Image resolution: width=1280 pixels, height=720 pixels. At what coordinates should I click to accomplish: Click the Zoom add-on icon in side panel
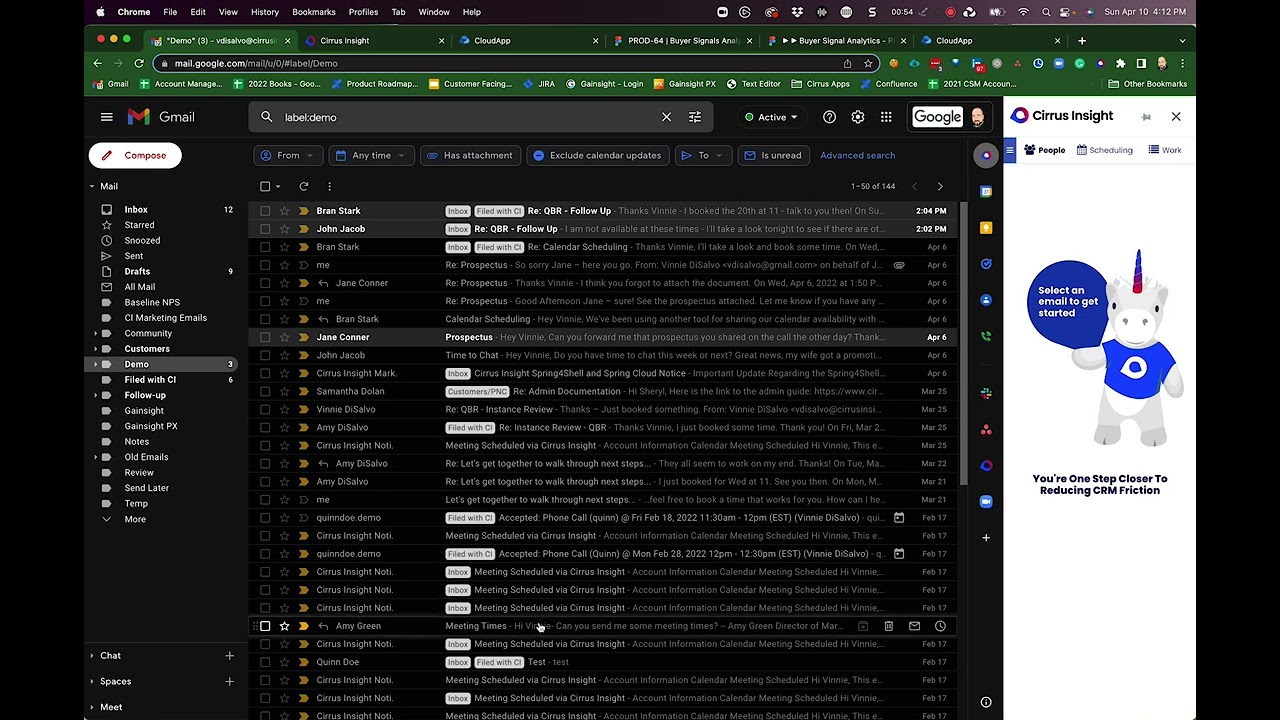(x=986, y=502)
